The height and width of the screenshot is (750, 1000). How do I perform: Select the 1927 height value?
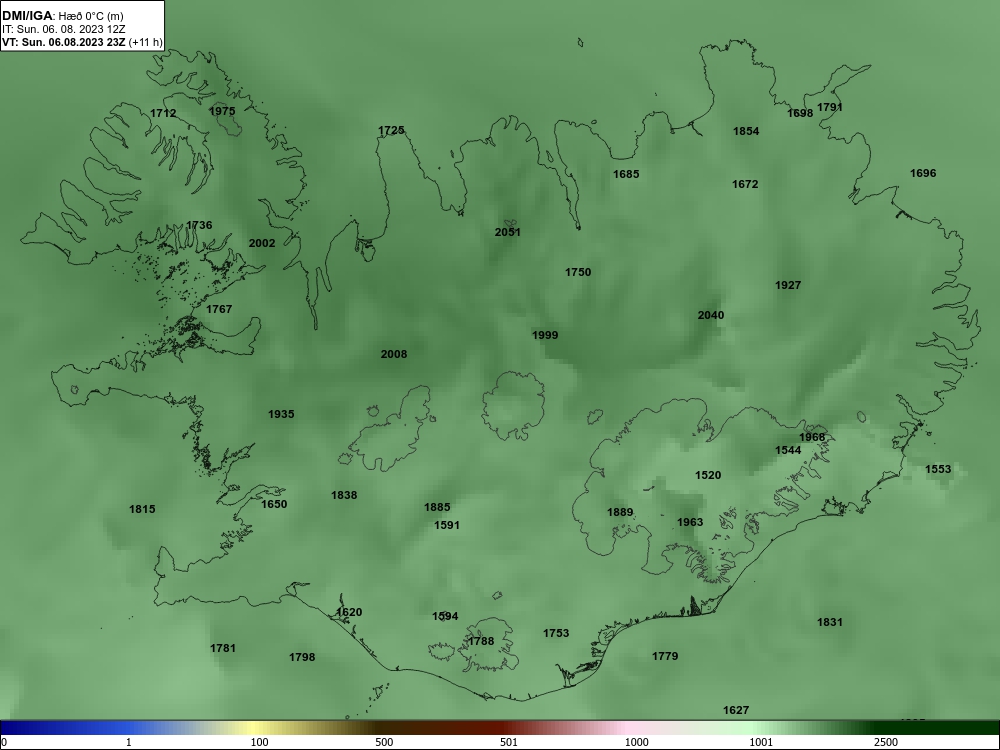pyautogui.click(x=788, y=285)
